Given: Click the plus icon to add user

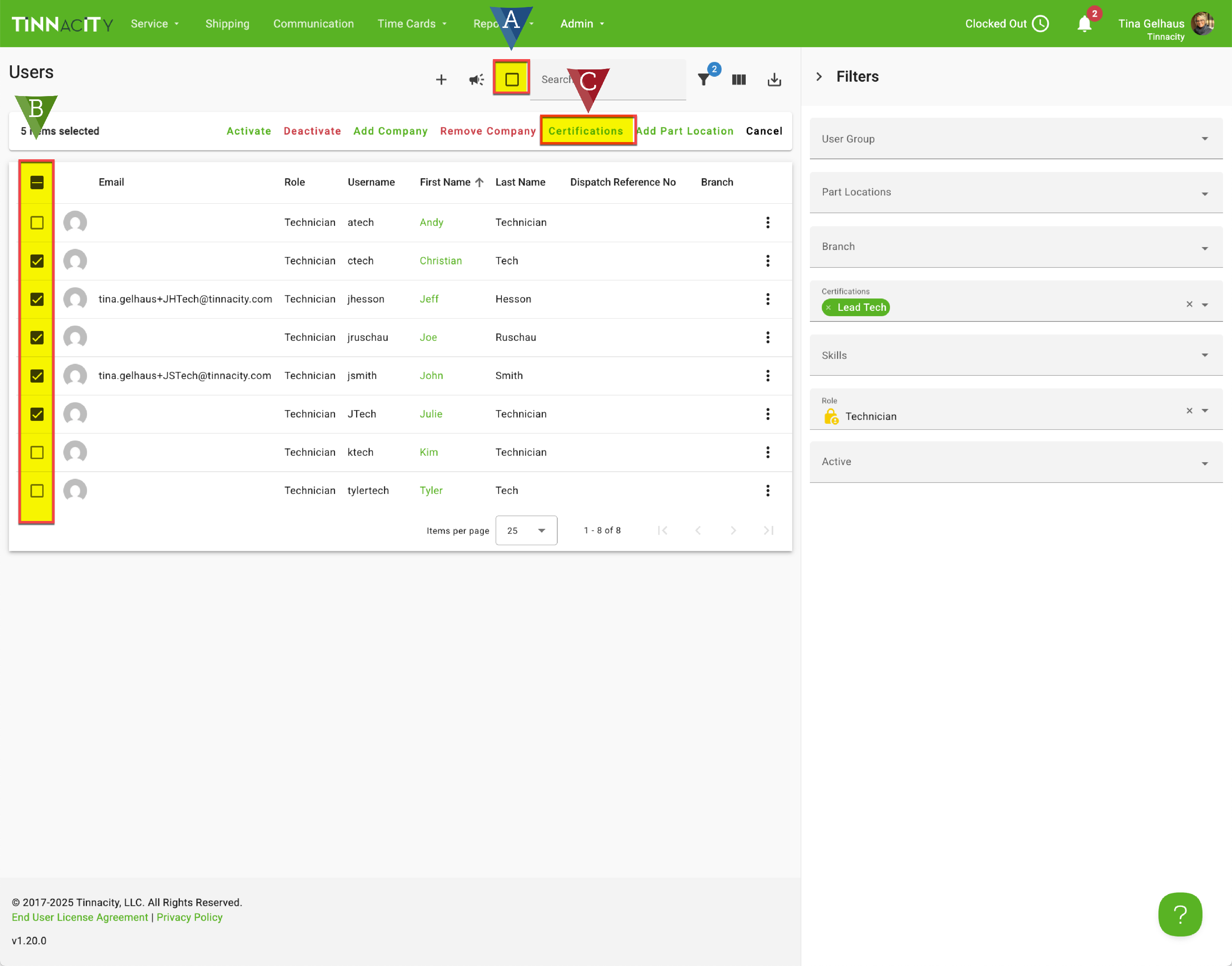Looking at the screenshot, I should pos(441,80).
